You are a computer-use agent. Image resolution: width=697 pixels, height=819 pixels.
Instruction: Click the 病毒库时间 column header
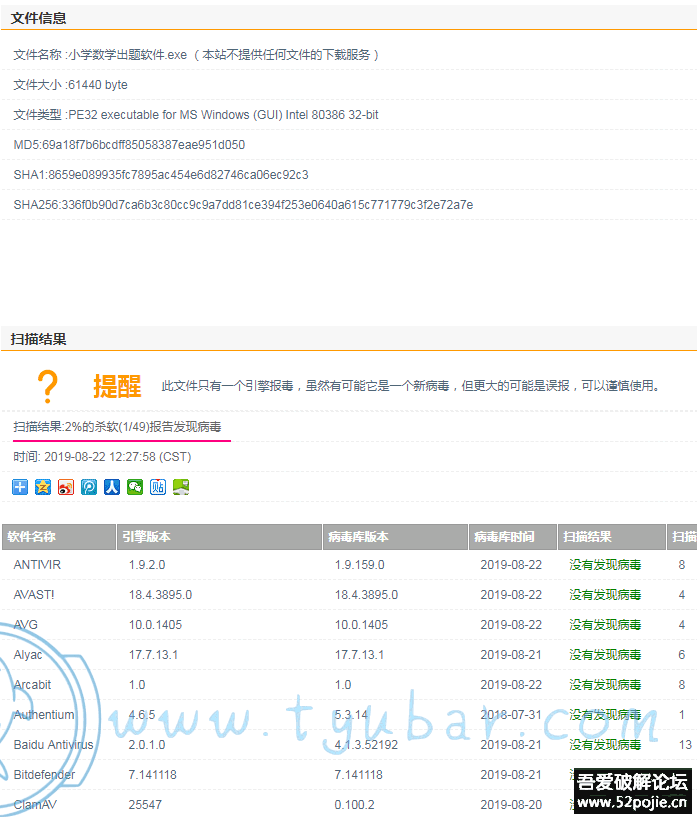click(513, 537)
